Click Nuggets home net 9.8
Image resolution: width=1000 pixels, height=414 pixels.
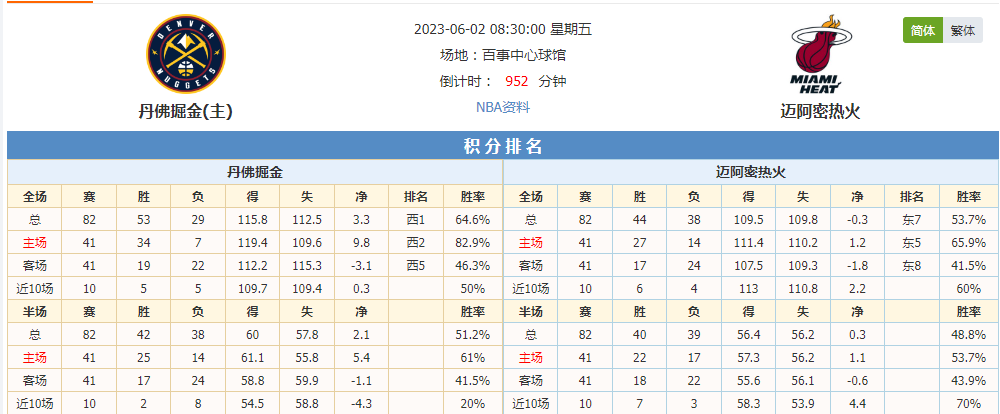pyautogui.click(x=361, y=242)
